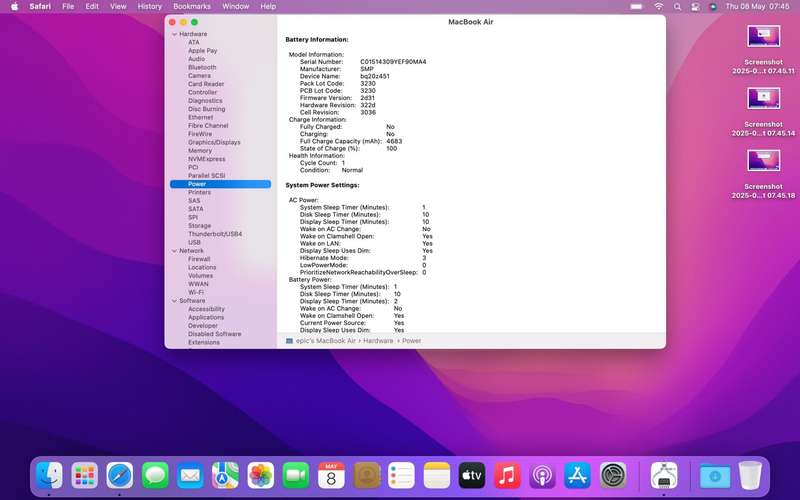Select Bluetooth in the sidebar
Viewport: 800px width, 500px height.
click(x=202, y=67)
